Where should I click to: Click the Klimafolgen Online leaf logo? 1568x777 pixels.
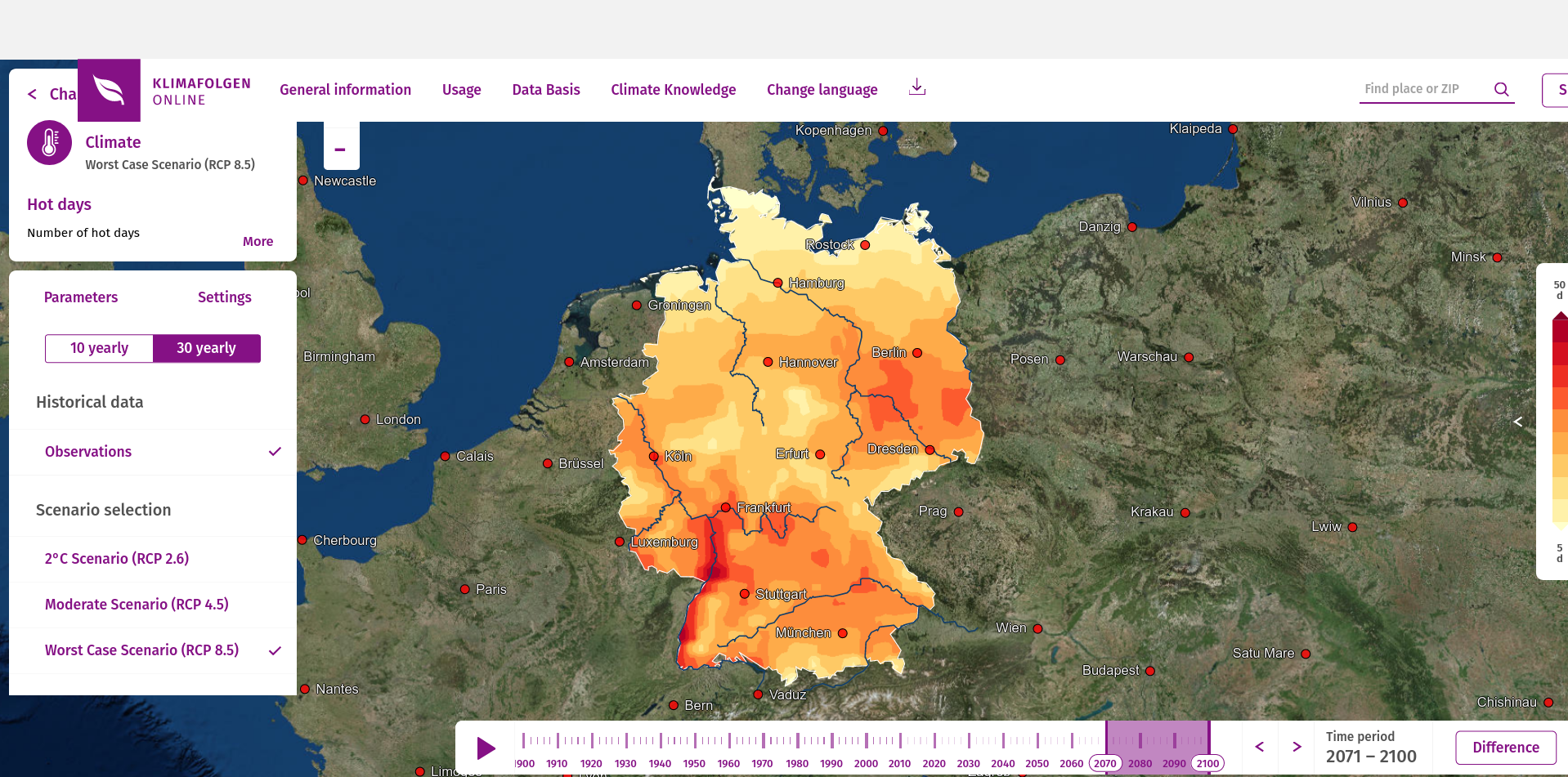click(x=109, y=90)
